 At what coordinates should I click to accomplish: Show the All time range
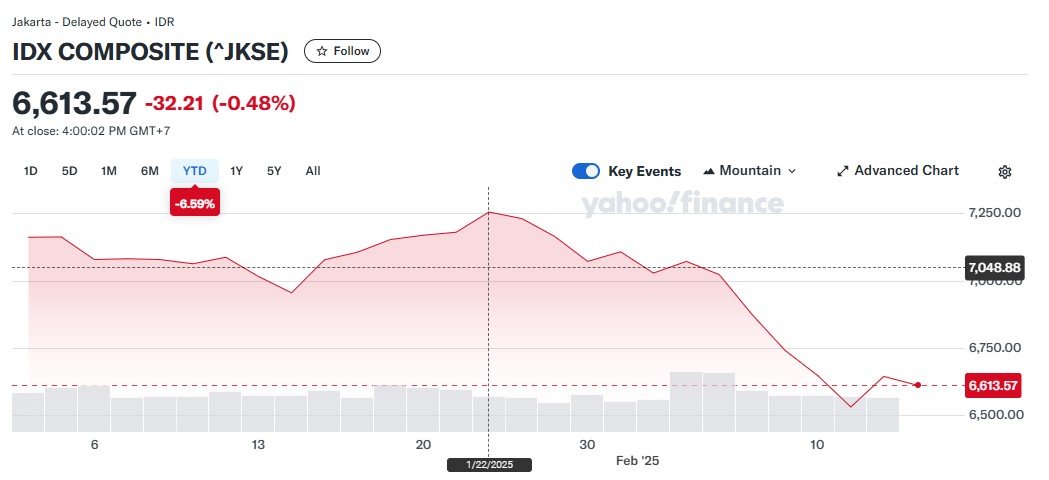313,171
